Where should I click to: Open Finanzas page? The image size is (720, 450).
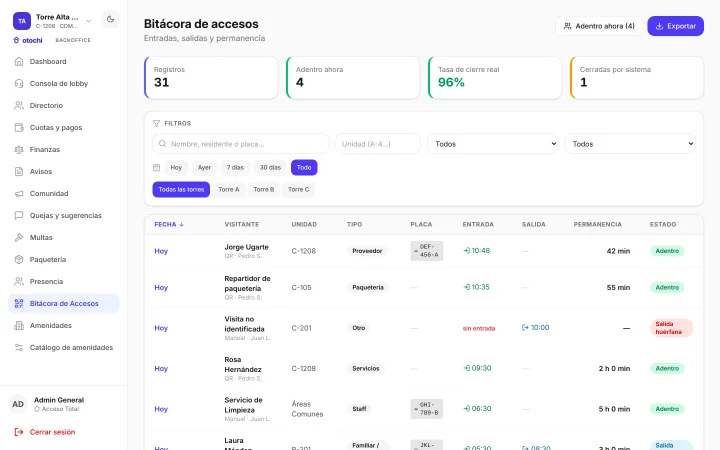(63, 150)
